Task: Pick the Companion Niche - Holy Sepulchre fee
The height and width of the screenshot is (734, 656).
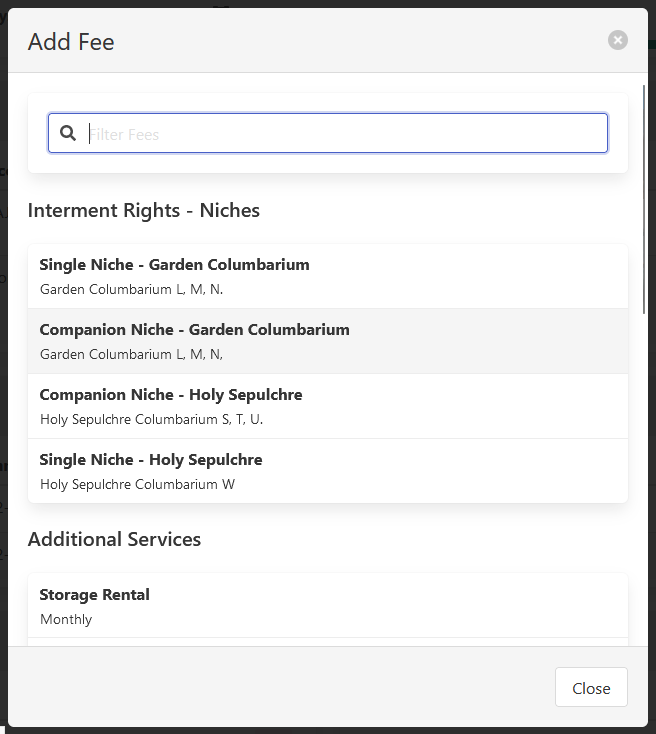Action: tap(170, 395)
